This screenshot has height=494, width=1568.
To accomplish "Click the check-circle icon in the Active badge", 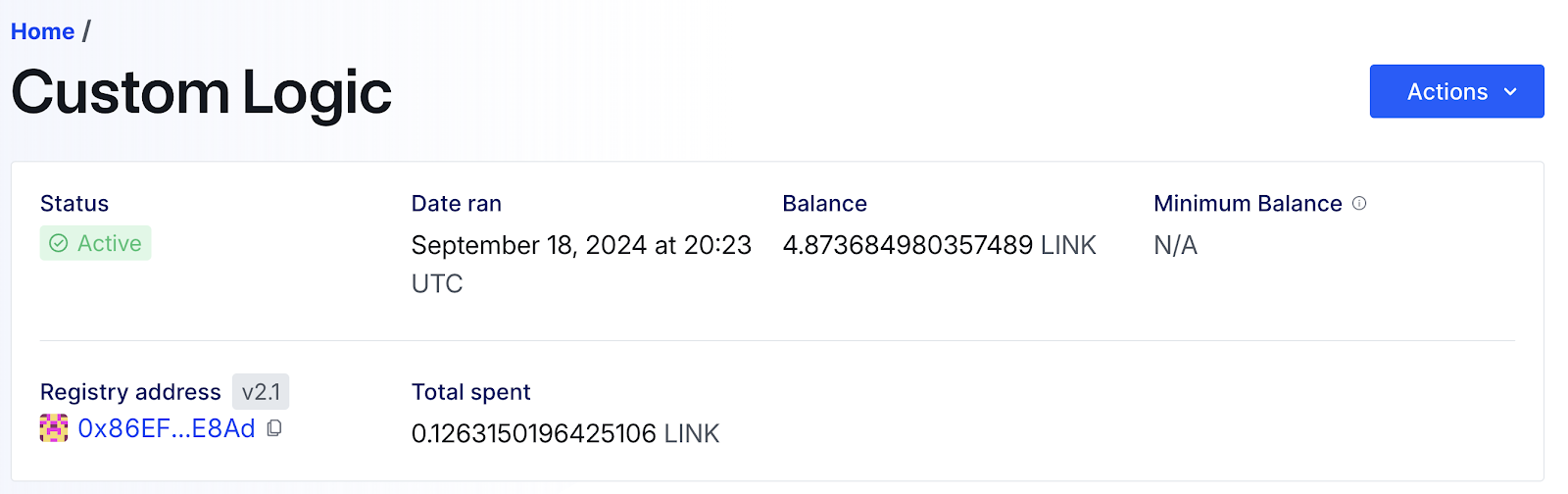I will point(59,243).
